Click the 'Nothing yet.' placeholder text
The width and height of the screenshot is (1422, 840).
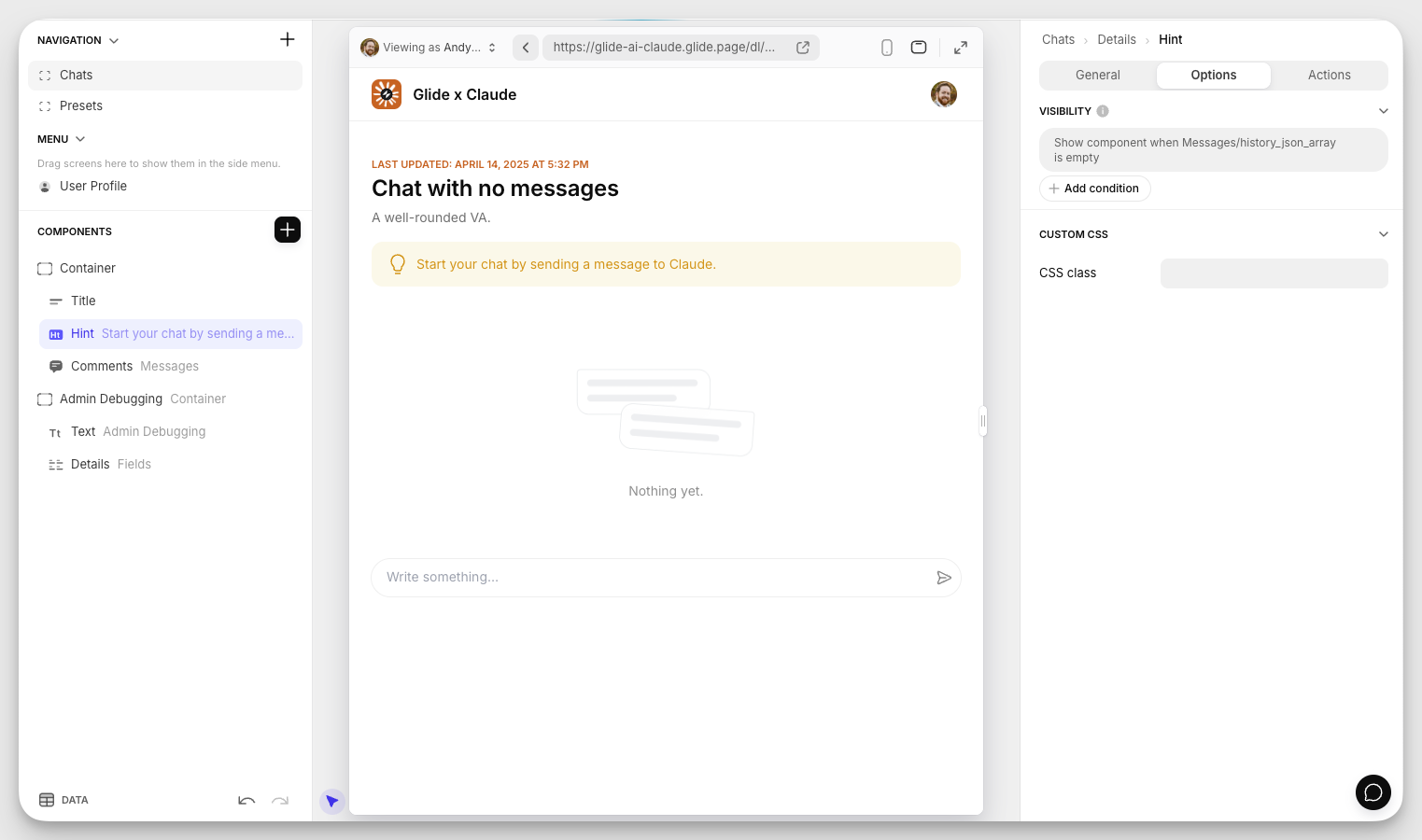point(666,491)
